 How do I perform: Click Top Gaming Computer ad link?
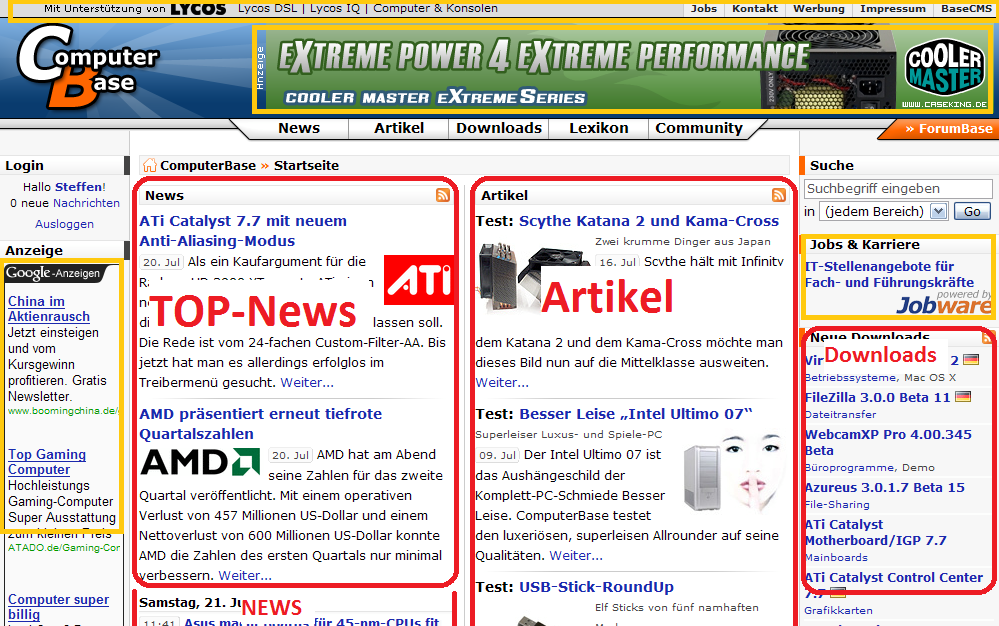[x=47, y=462]
